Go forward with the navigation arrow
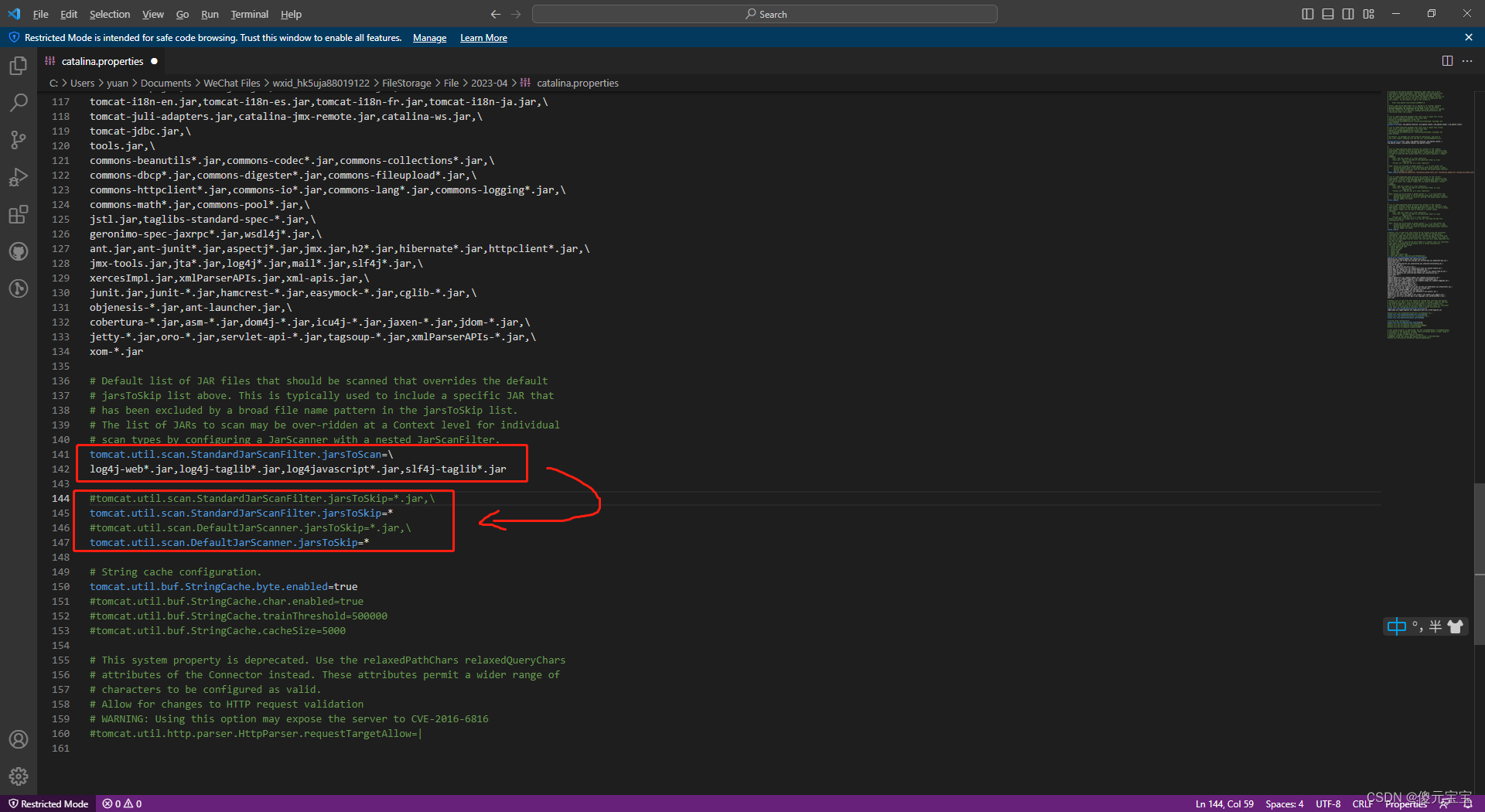This screenshot has height=812, width=1485. pyautogui.click(x=516, y=14)
